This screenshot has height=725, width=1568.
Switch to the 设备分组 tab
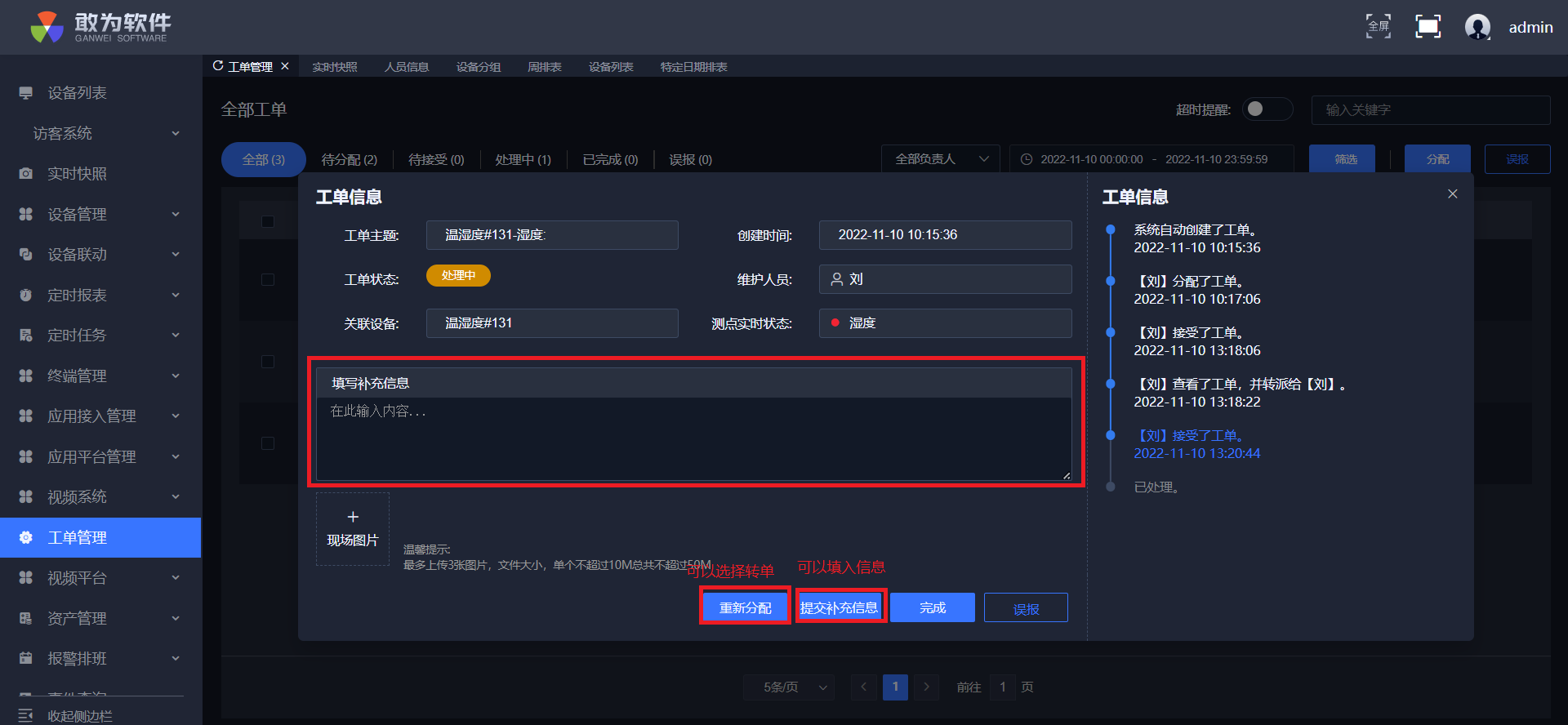point(479,67)
